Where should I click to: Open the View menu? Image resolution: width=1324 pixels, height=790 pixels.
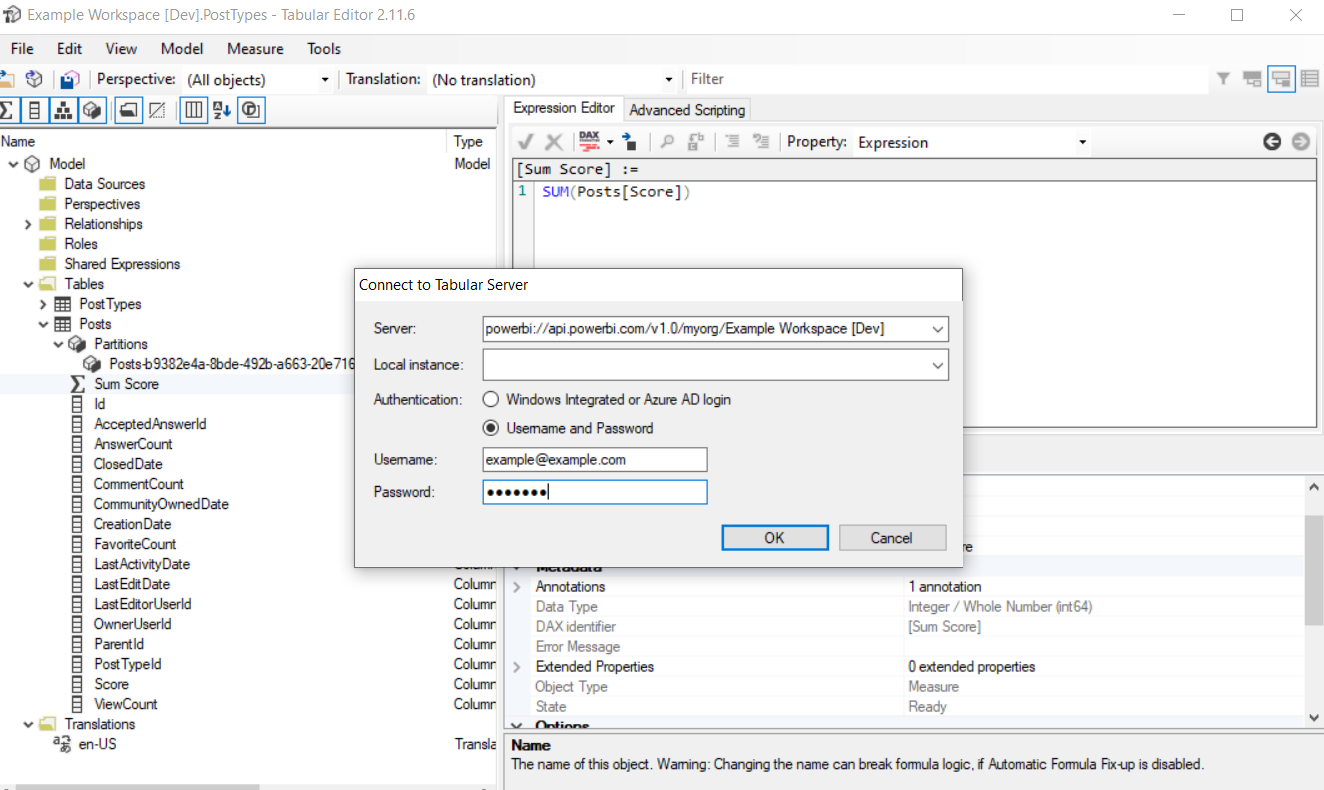click(x=121, y=48)
